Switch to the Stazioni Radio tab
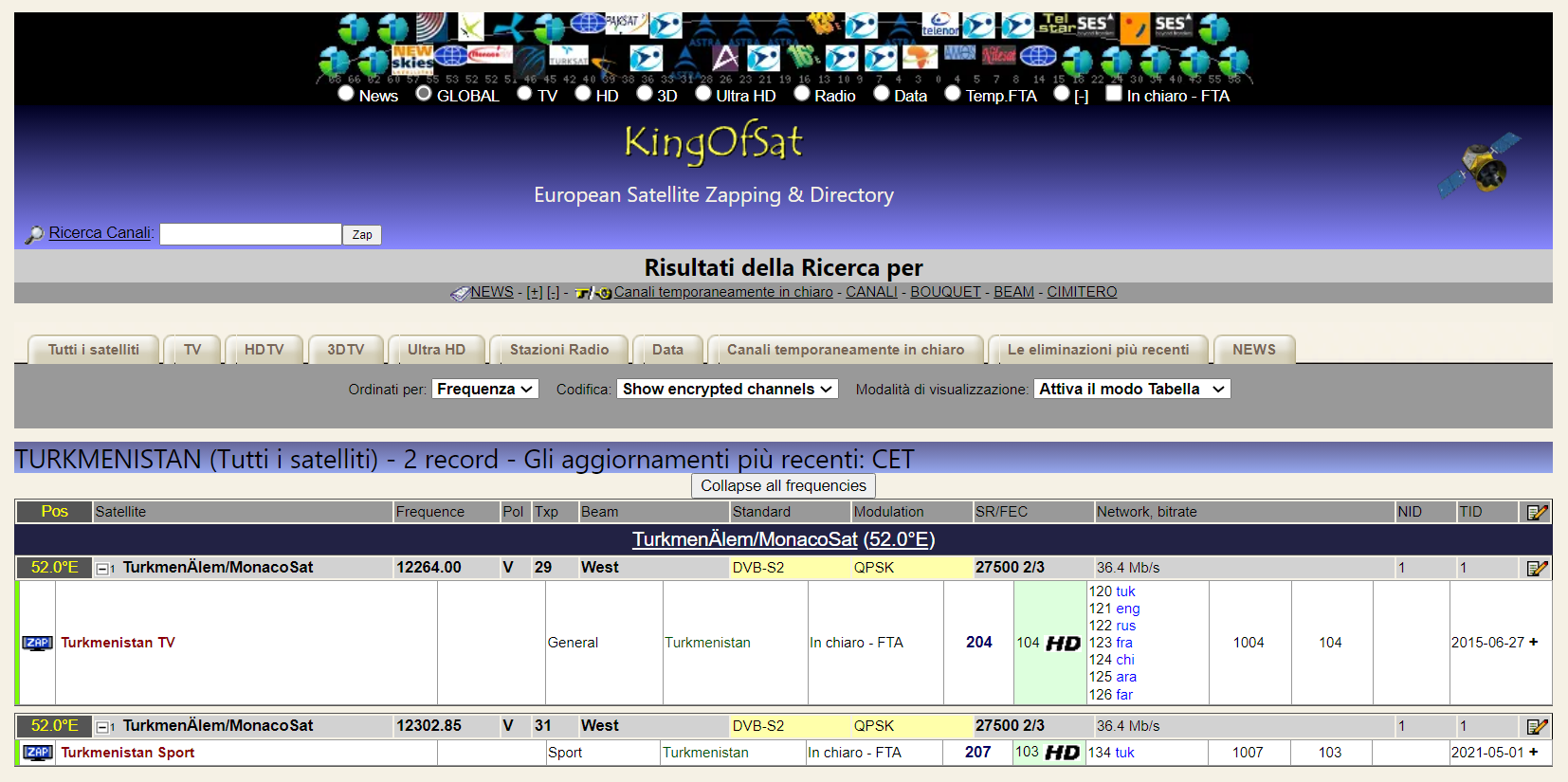The width and height of the screenshot is (1568, 782). [559, 350]
